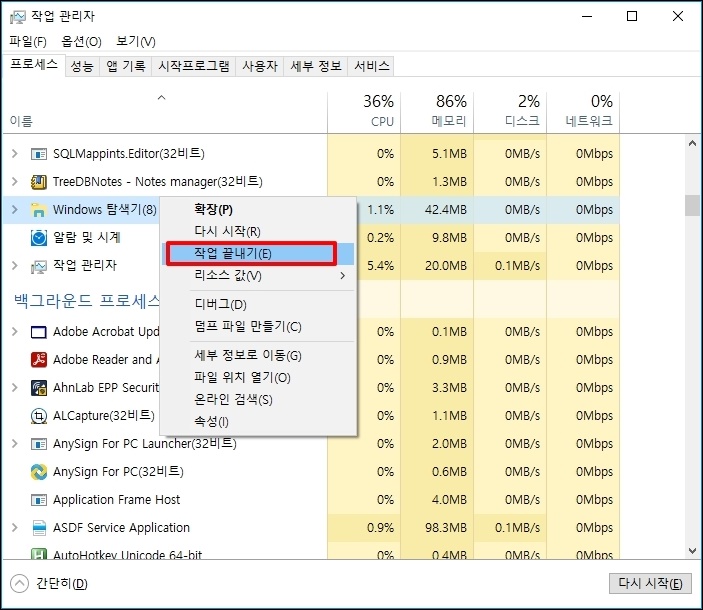The height and width of the screenshot is (610, 703).
Task: Select the 20.0MB memory cell
Action: tap(437, 265)
